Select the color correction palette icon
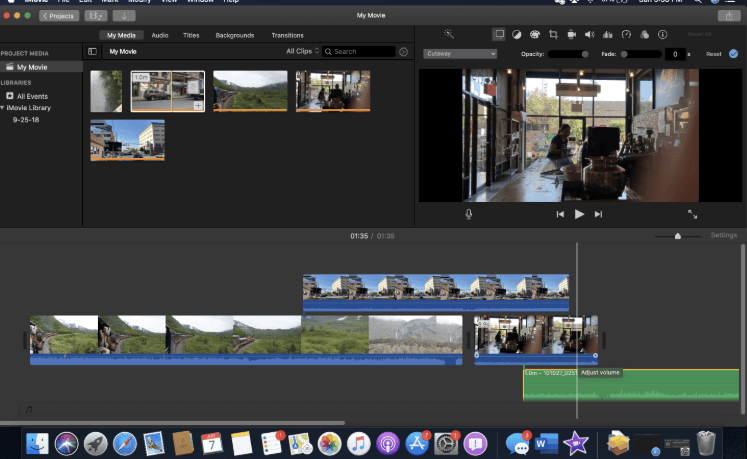This screenshot has height=459, width=747. point(534,34)
